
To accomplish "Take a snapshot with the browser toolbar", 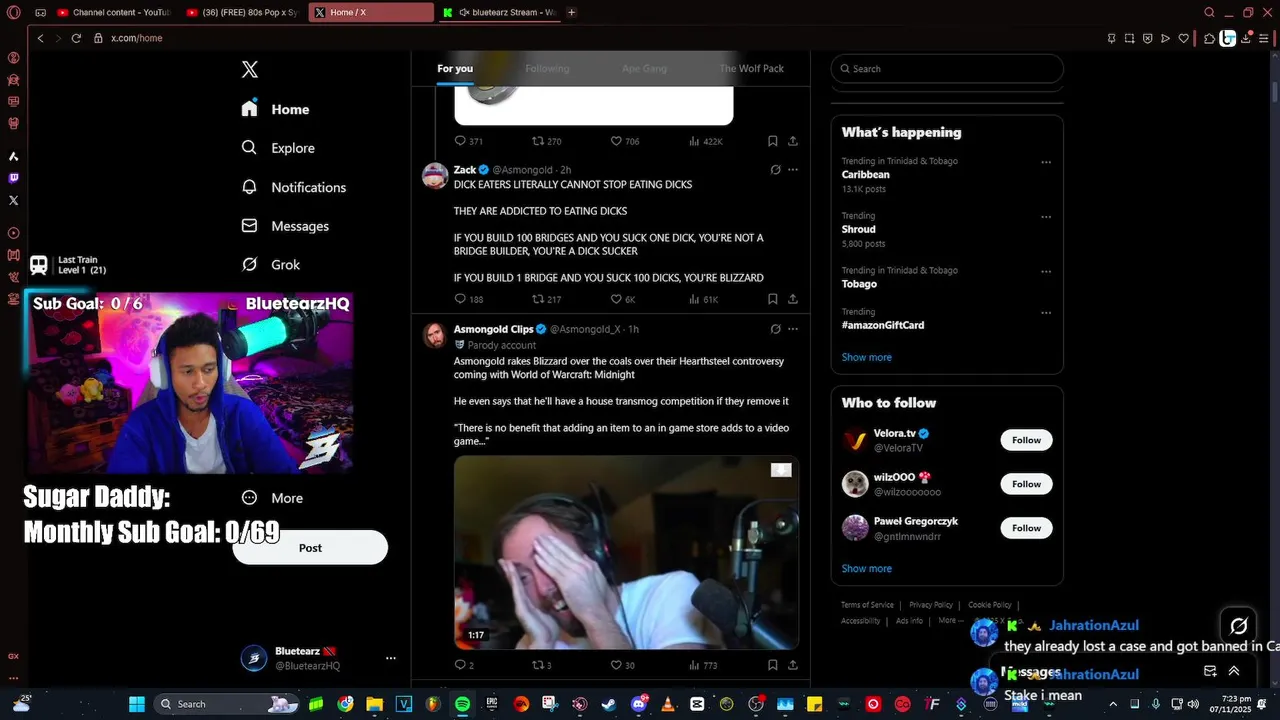I will pyautogui.click(x=1129, y=38).
